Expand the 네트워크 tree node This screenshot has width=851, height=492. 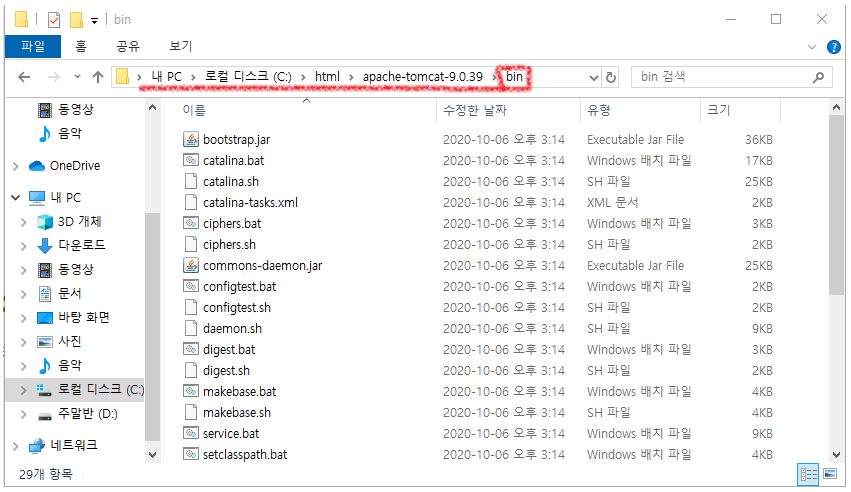click(x=16, y=446)
